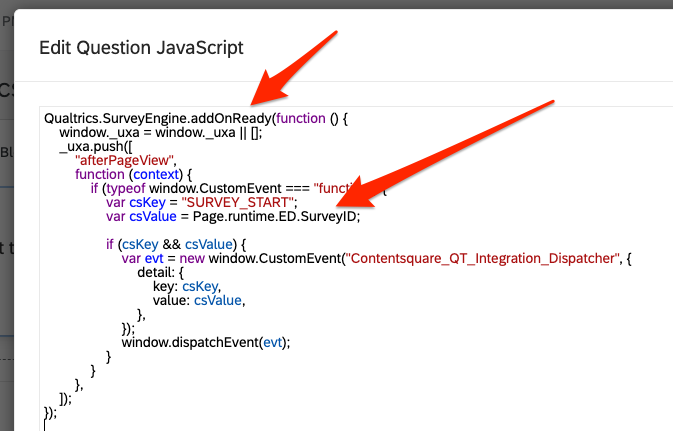
Task: Click the line 'window._uxa = window._uxa || [];'
Action: [161, 132]
